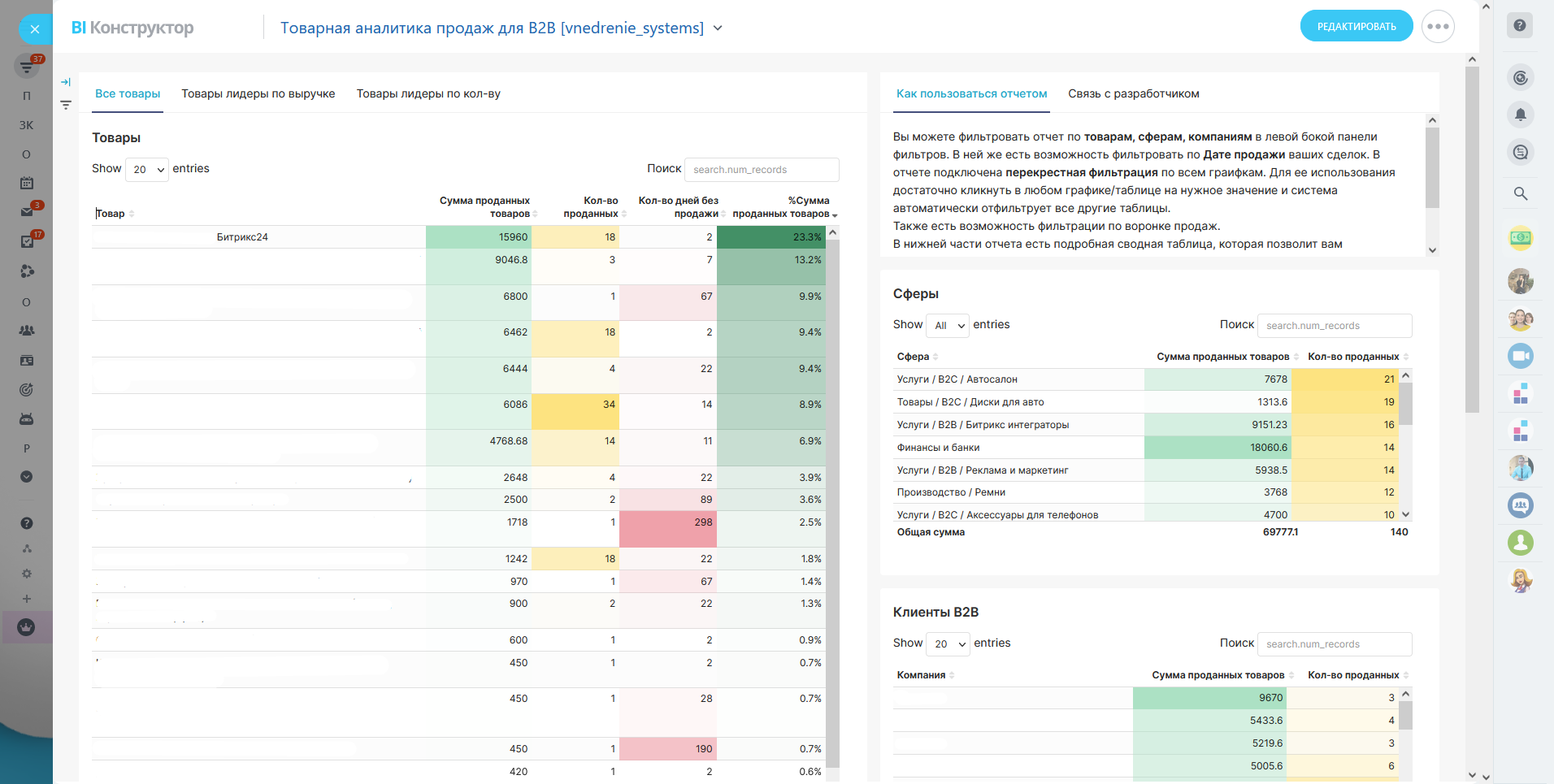The image size is (1554, 784).
Task: Click the Клиенты B2B search input field
Action: point(1334,644)
